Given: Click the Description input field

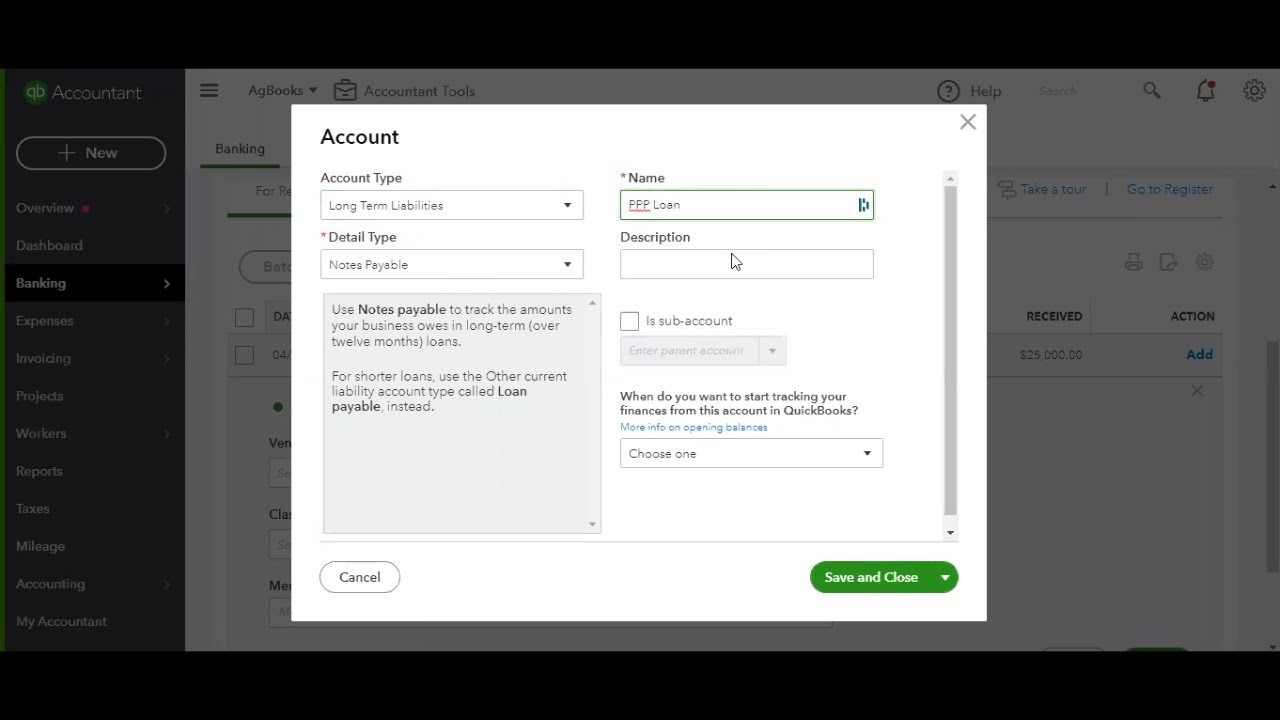Looking at the screenshot, I should click(x=746, y=264).
